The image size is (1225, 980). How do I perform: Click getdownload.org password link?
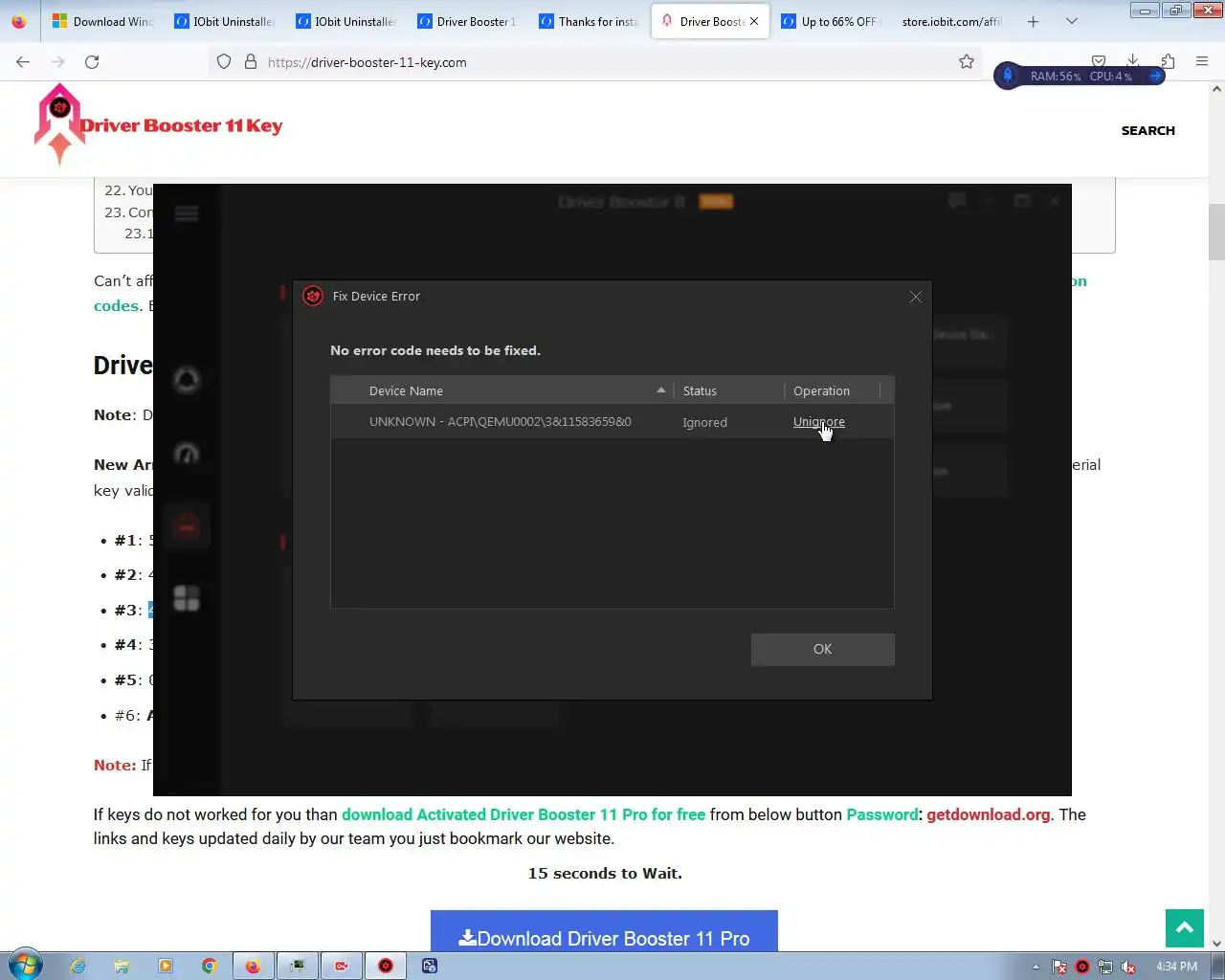click(989, 814)
